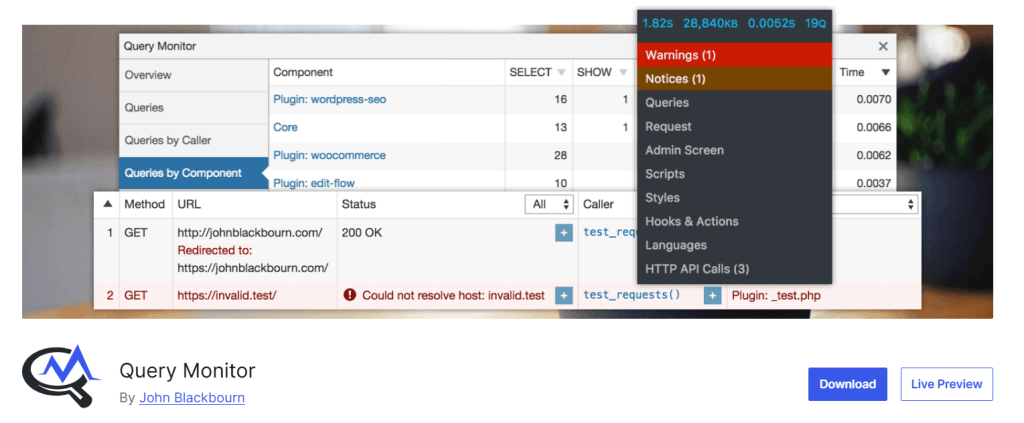This screenshot has height=423, width=1024.
Task: Choose Queries in the admin bar menu
Action: coord(735,102)
